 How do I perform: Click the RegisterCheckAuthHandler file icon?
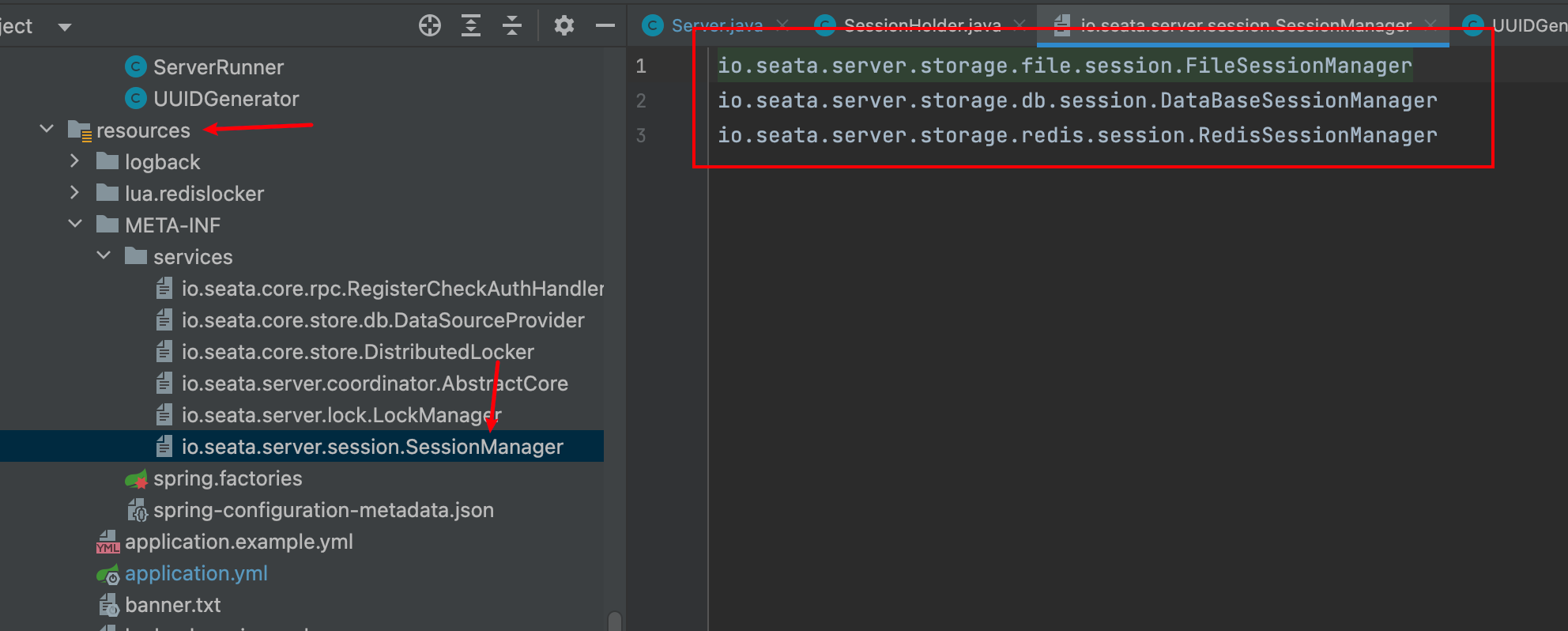pos(164,288)
